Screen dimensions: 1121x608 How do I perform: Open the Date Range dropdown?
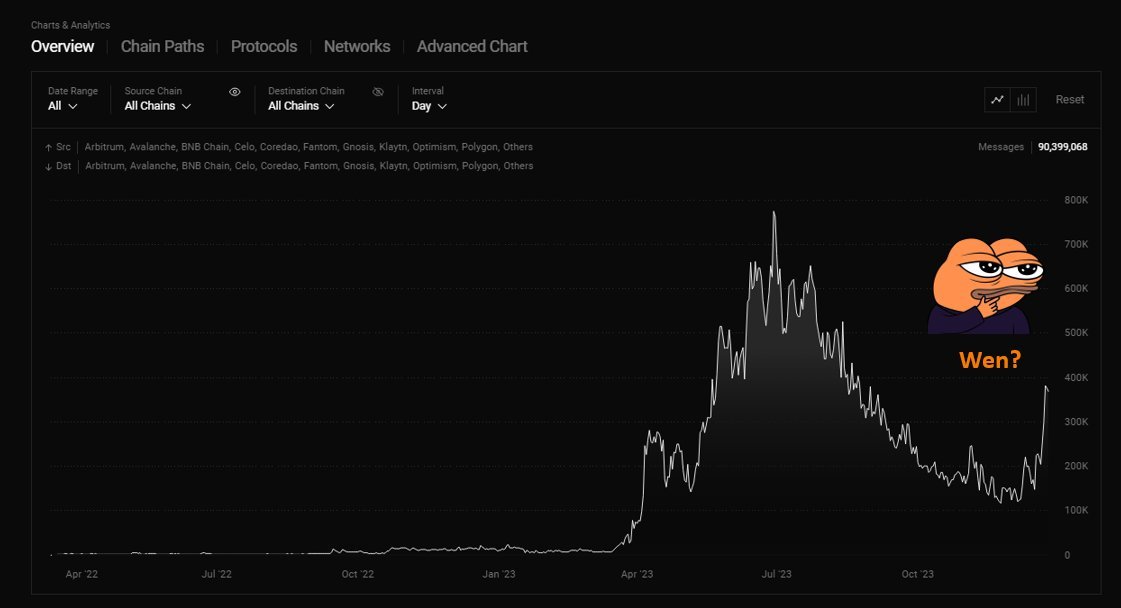(x=62, y=106)
